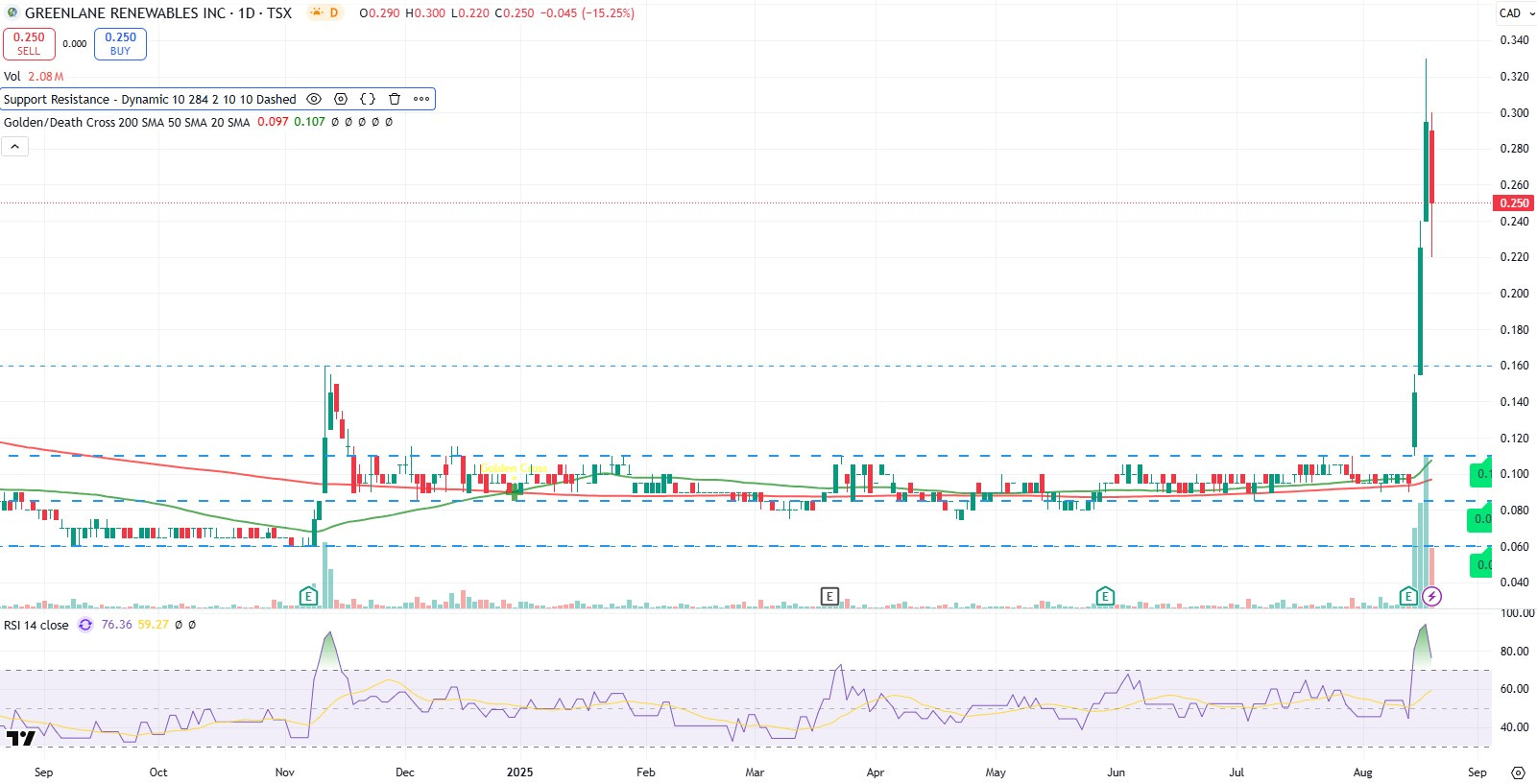Image resolution: width=1537 pixels, height=784 pixels.
Task: Click the Greenlane Renewables symbol logo
Action: click(12, 13)
